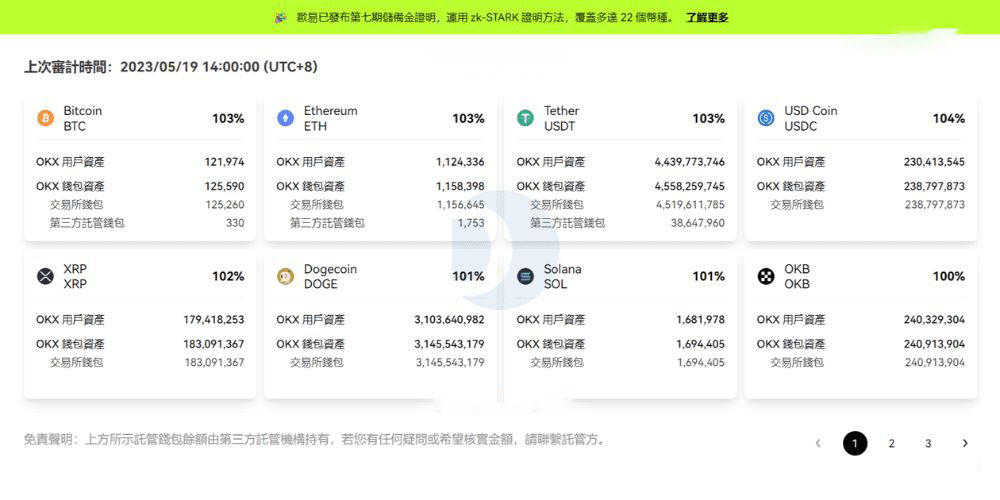Click the Tether USDT card title
1000x500 pixels.
561,119
